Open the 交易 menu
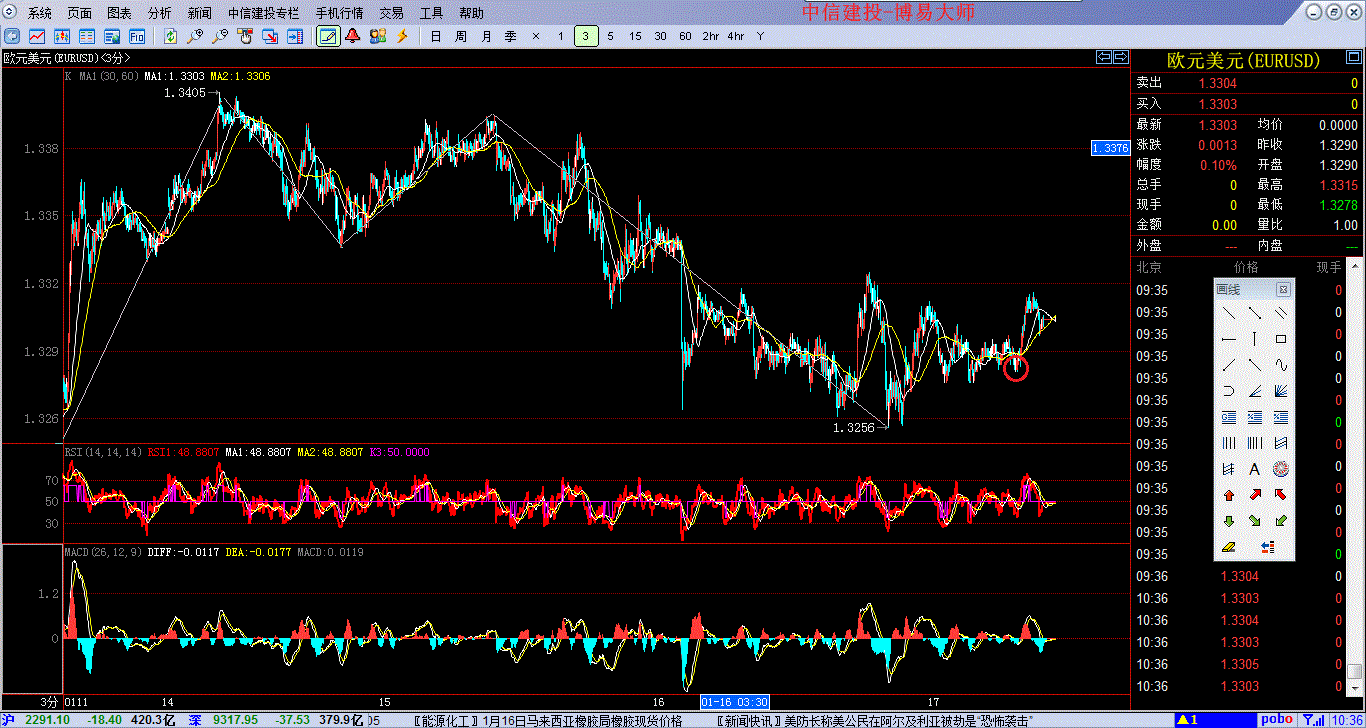 (391, 13)
